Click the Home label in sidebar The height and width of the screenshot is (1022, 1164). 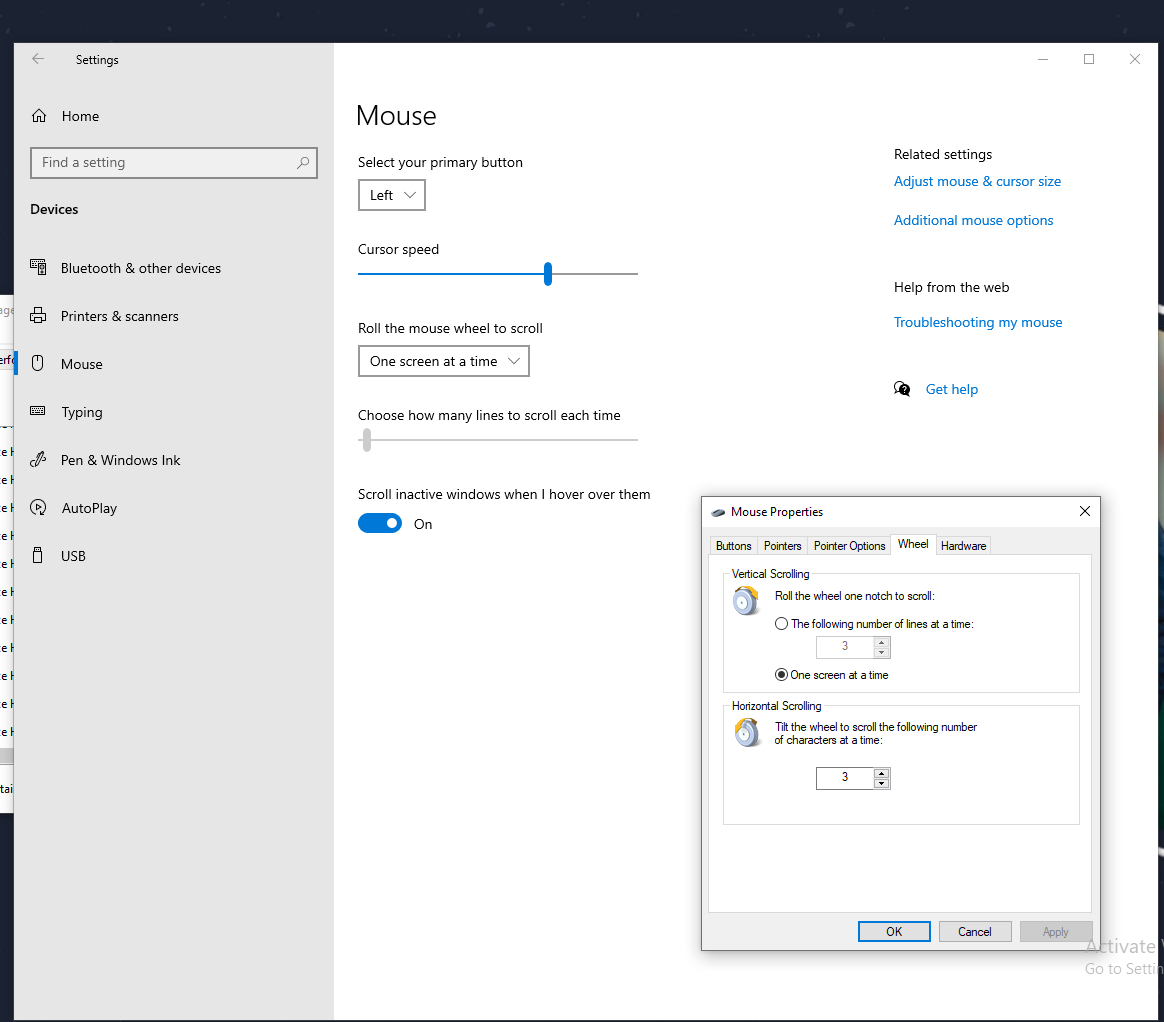click(x=80, y=116)
